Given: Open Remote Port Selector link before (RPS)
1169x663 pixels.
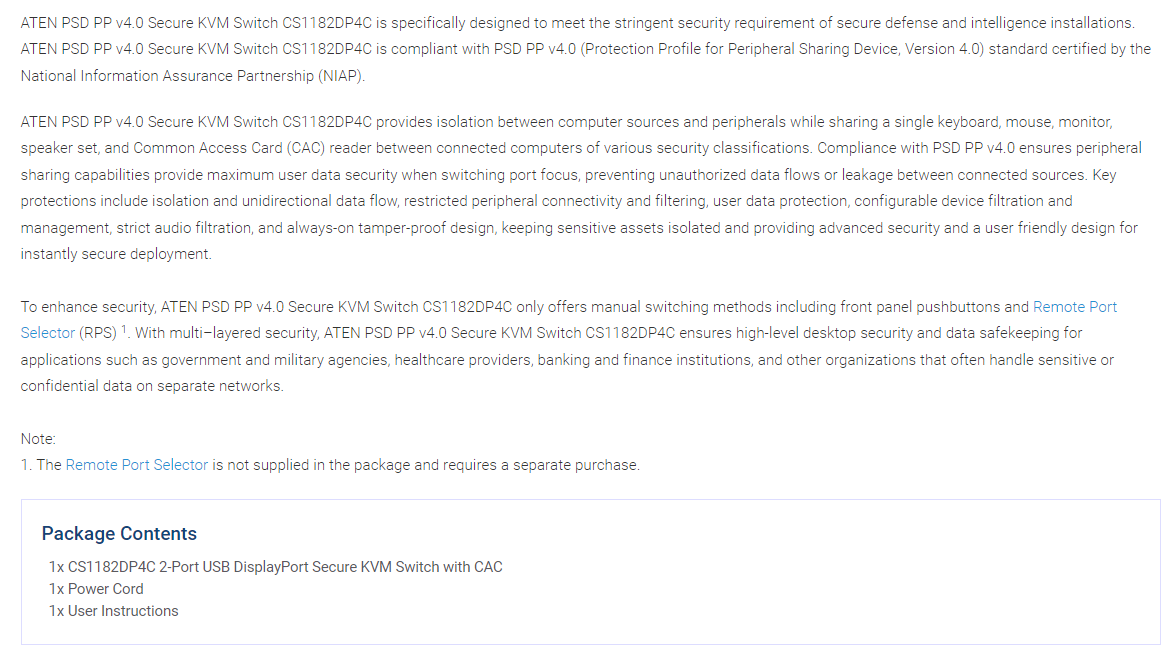Looking at the screenshot, I should click(x=1074, y=307).
